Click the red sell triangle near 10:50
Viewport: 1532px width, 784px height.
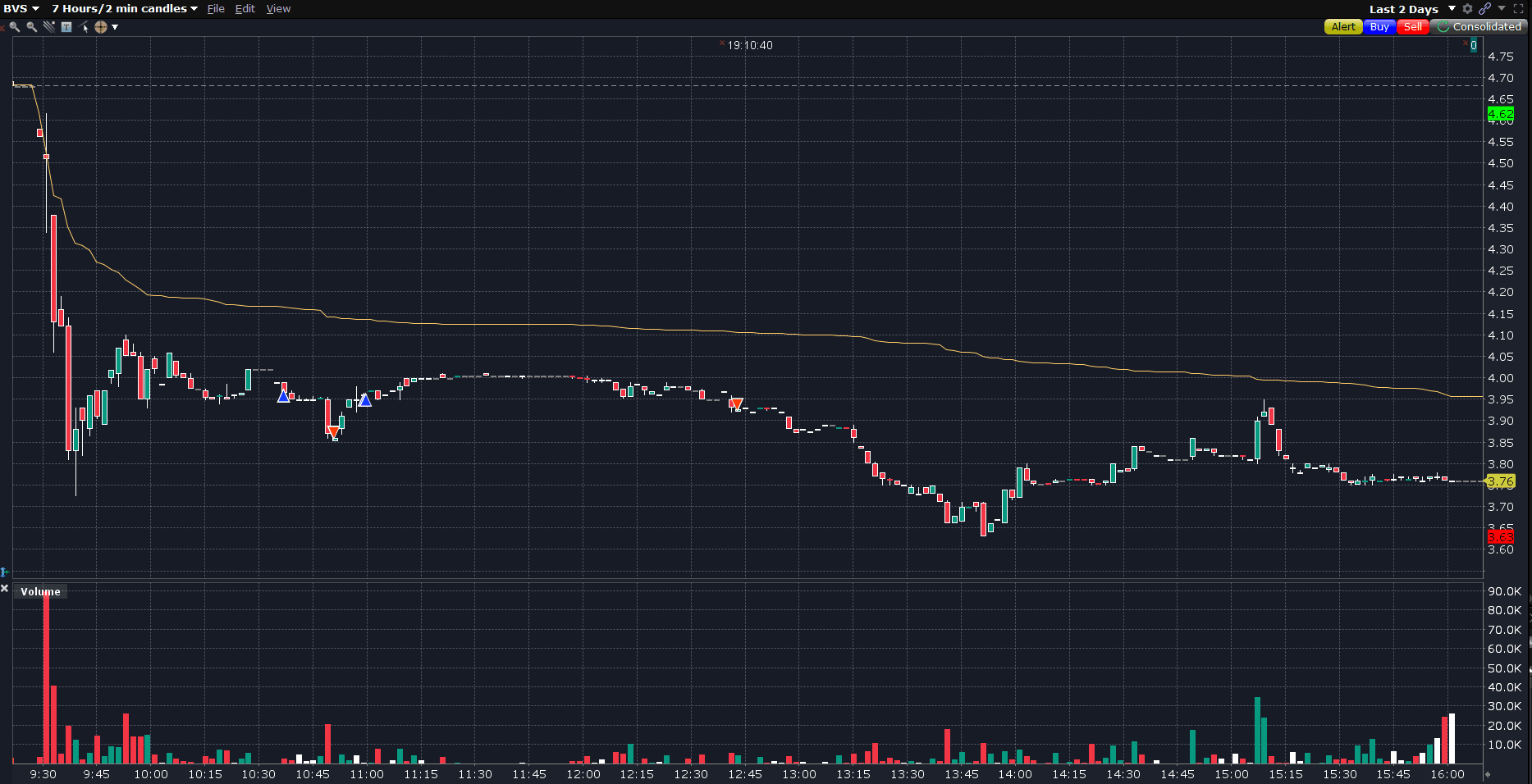[x=333, y=431]
